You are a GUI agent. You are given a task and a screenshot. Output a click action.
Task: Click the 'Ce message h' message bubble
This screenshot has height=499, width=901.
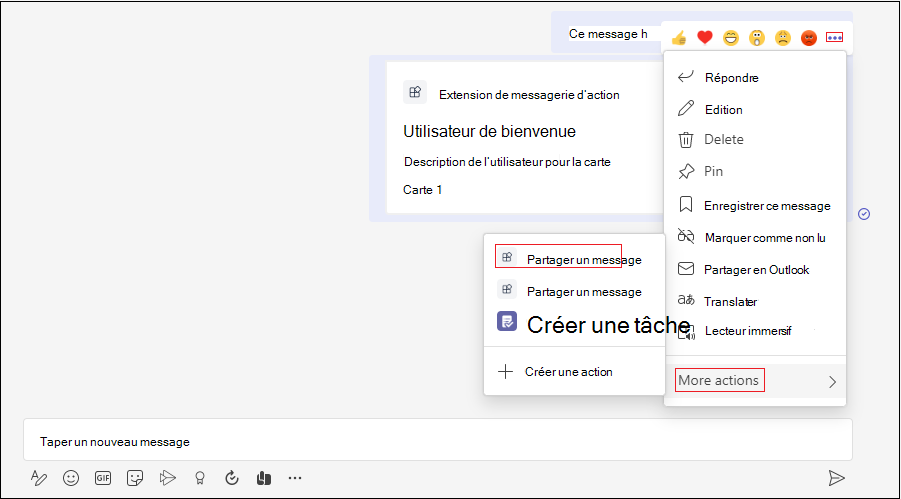click(608, 33)
